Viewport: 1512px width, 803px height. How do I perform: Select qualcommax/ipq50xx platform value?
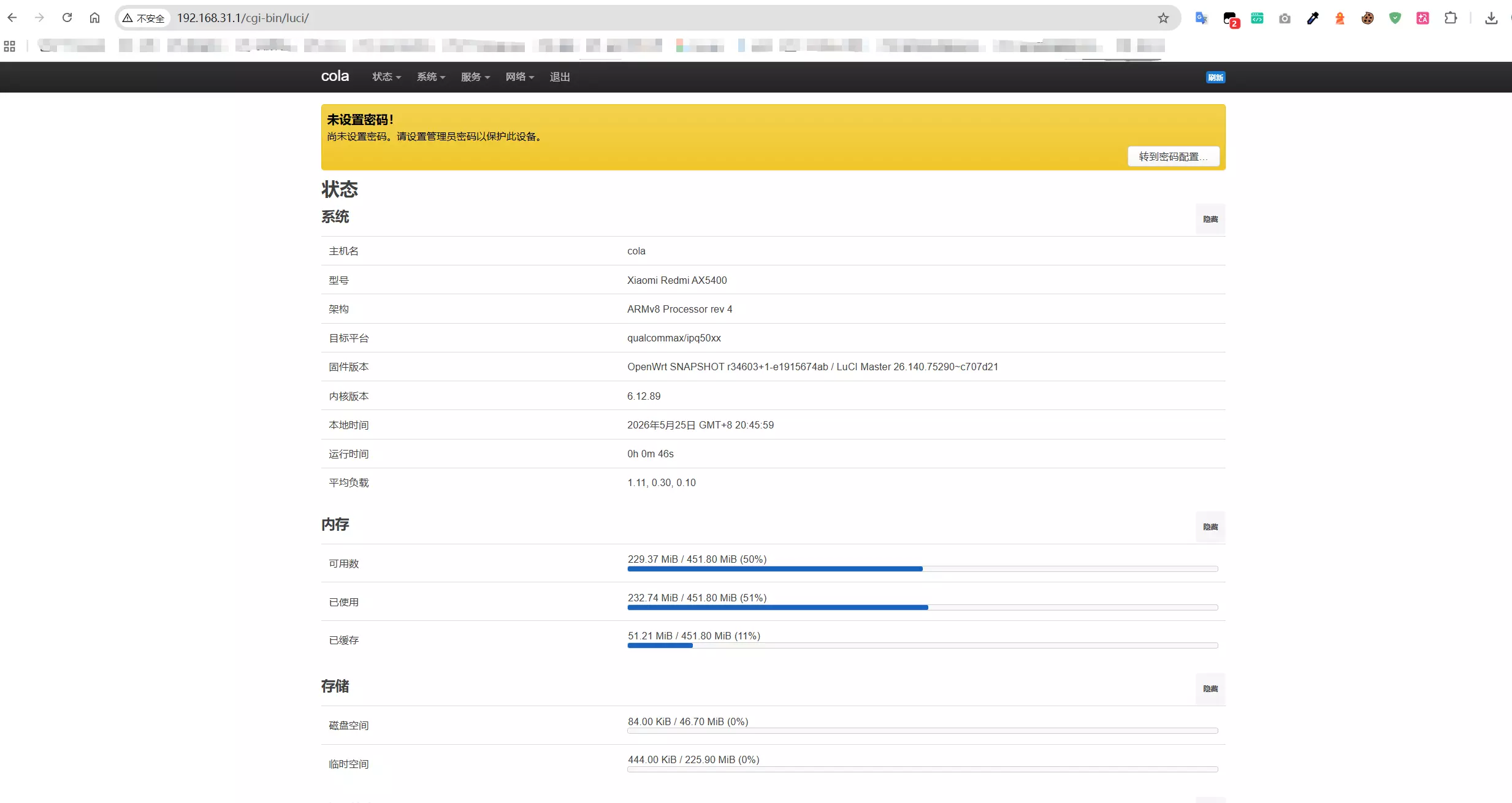[674, 338]
